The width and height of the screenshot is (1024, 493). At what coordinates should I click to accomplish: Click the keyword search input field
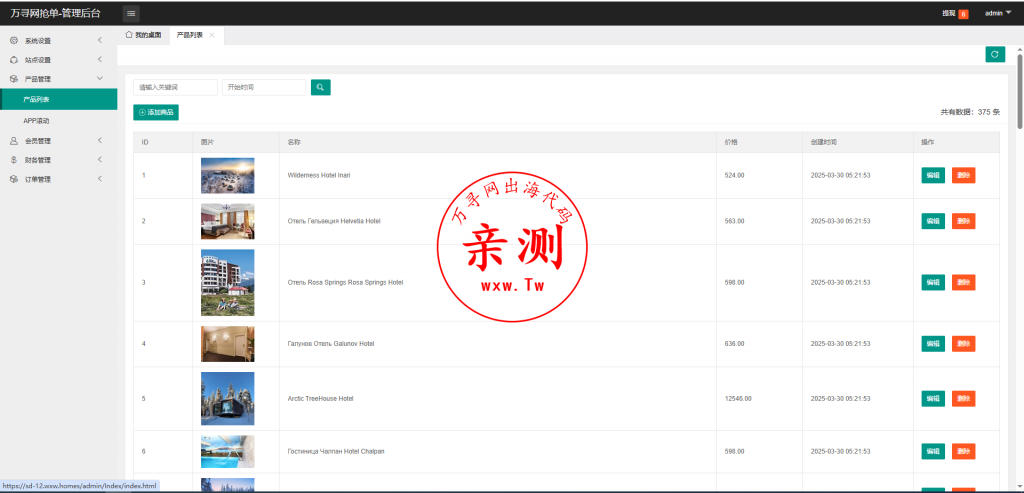pyautogui.click(x=175, y=87)
